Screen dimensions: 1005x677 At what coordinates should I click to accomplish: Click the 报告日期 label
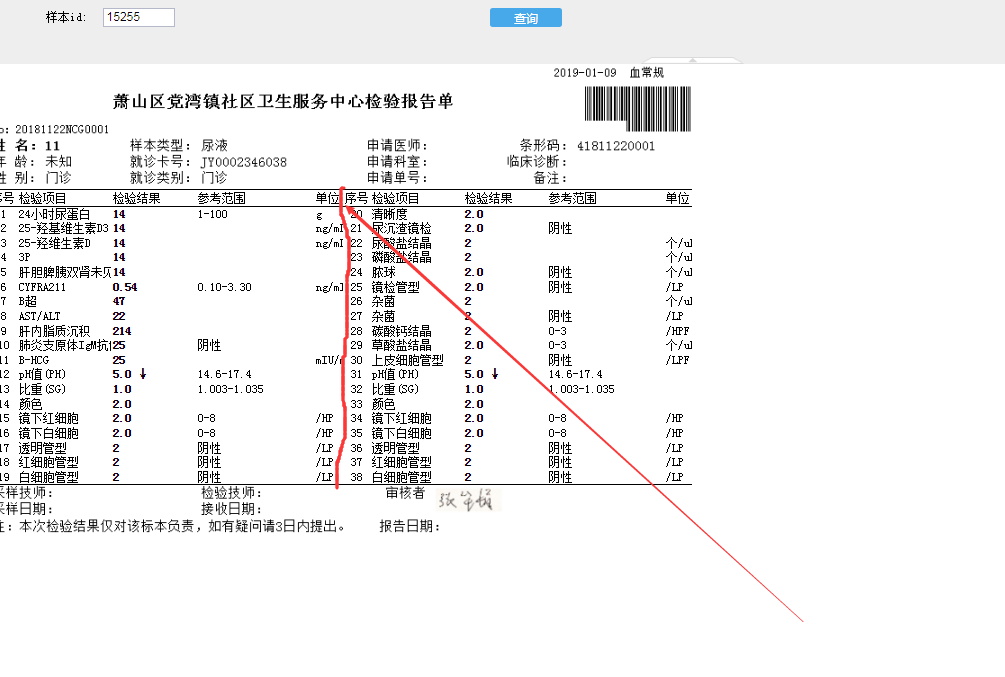[x=410, y=526]
